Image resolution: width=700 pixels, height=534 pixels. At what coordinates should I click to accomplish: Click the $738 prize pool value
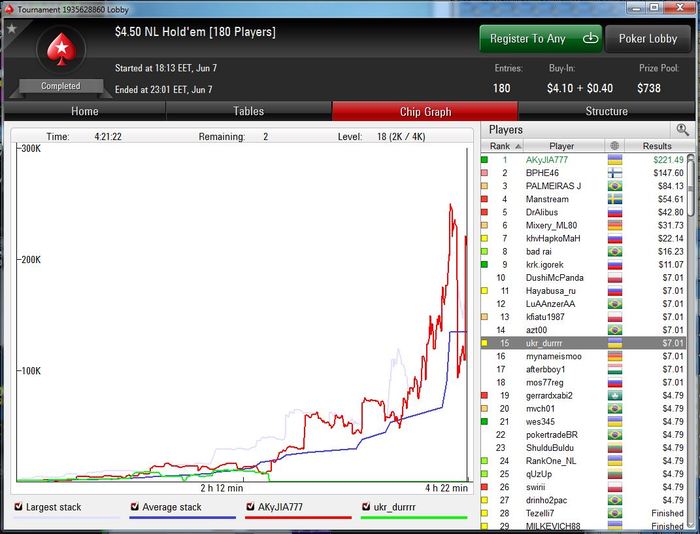pyautogui.click(x=649, y=88)
